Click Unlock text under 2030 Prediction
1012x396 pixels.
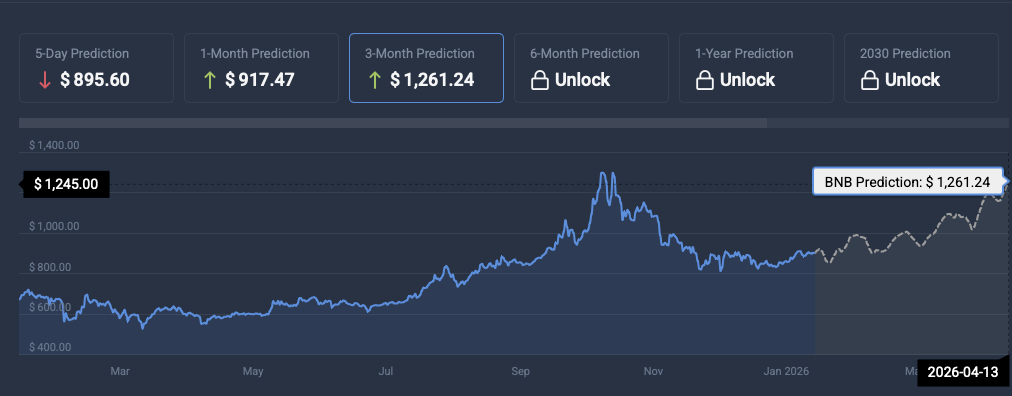(x=912, y=80)
